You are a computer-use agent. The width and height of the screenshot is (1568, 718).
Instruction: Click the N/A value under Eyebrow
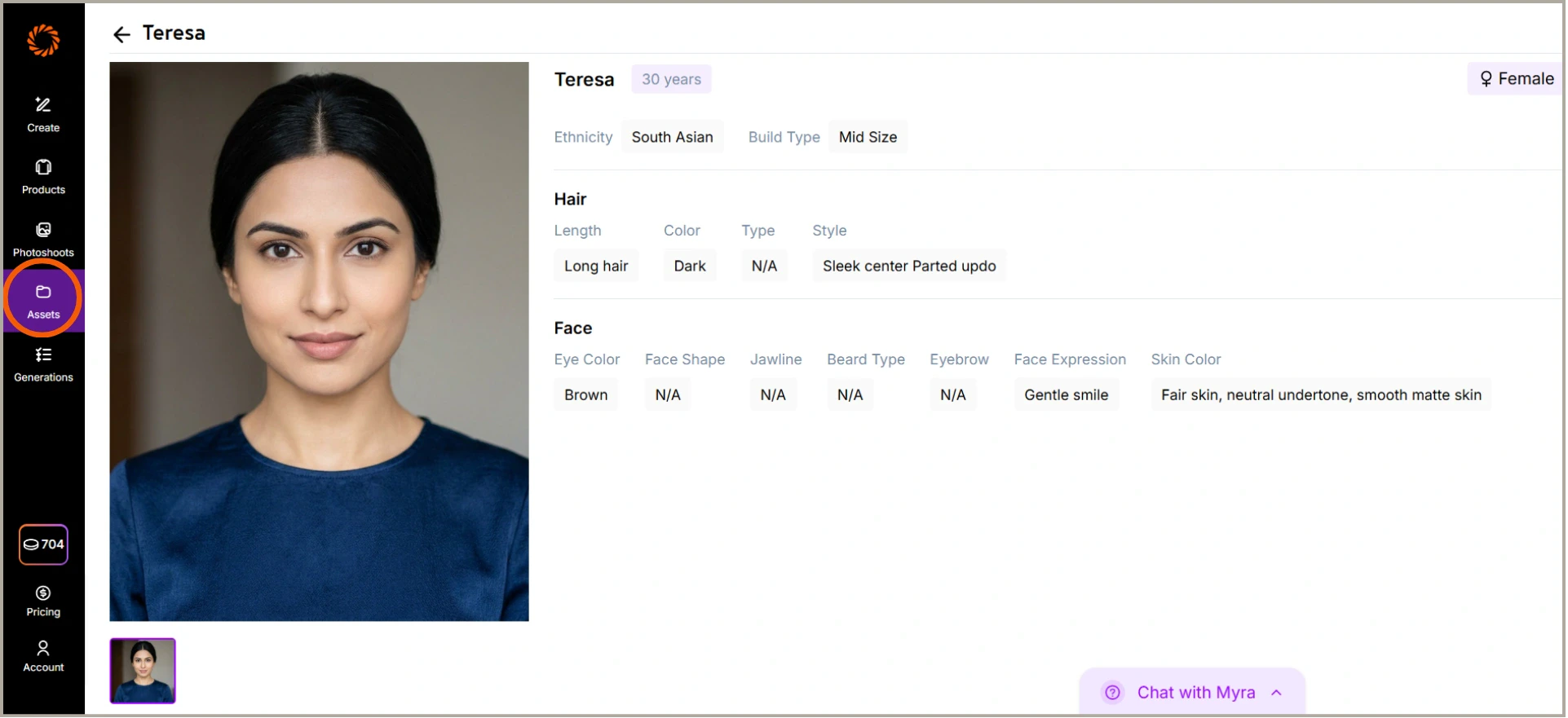[x=952, y=394]
